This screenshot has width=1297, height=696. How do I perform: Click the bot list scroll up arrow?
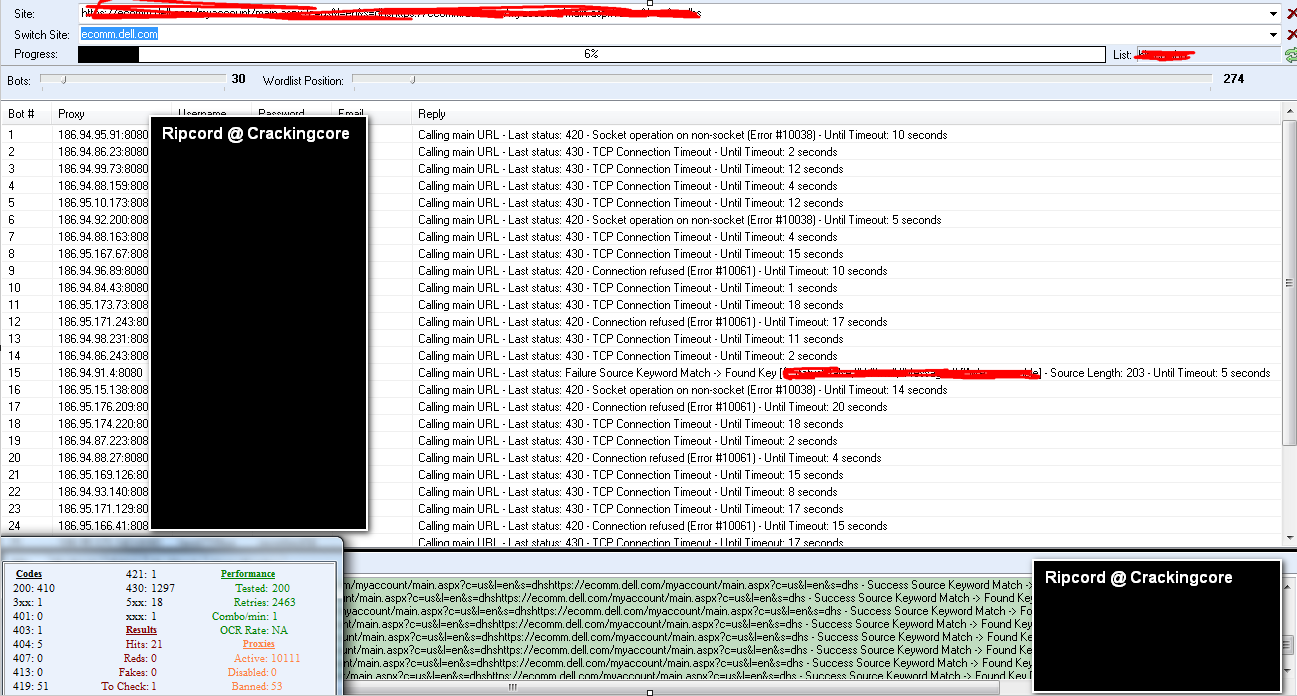coord(1289,110)
